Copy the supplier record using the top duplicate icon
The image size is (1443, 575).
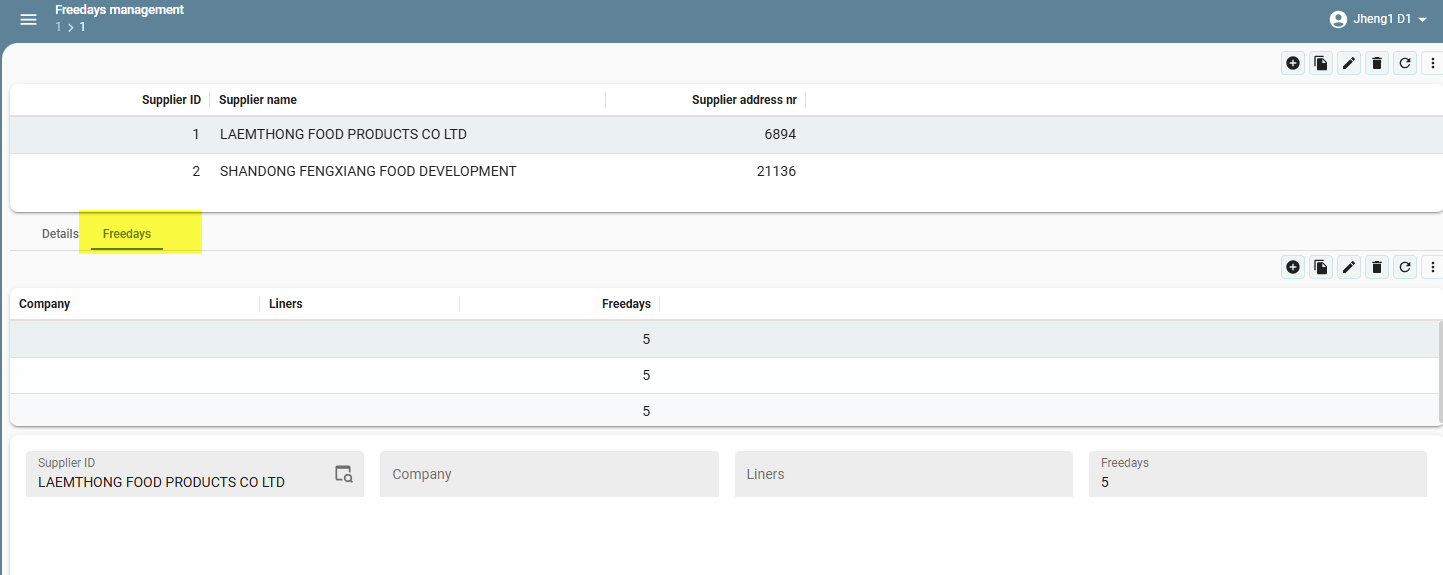point(1321,63)
